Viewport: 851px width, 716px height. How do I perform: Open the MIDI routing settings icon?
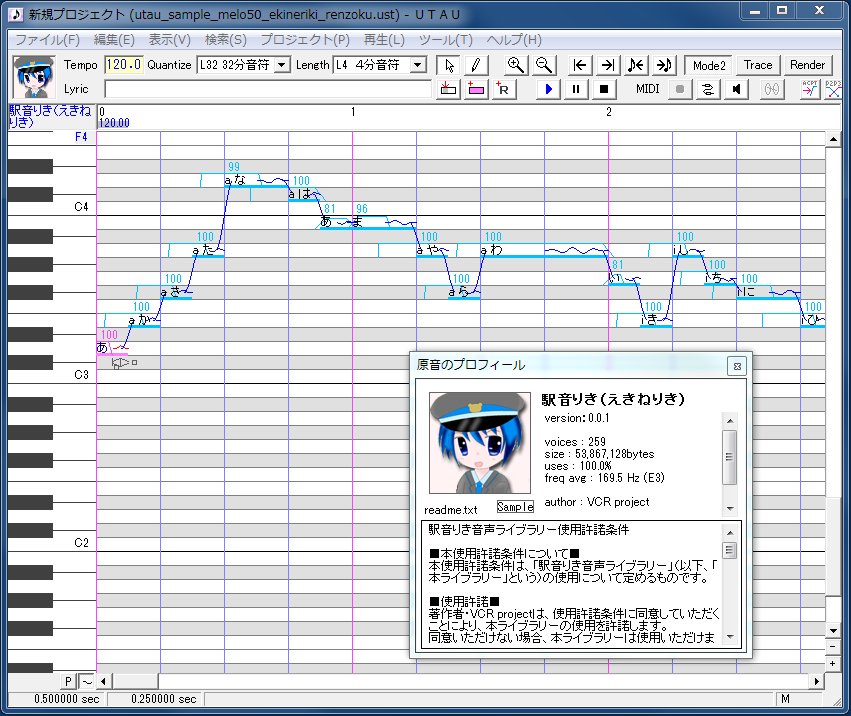708,89
